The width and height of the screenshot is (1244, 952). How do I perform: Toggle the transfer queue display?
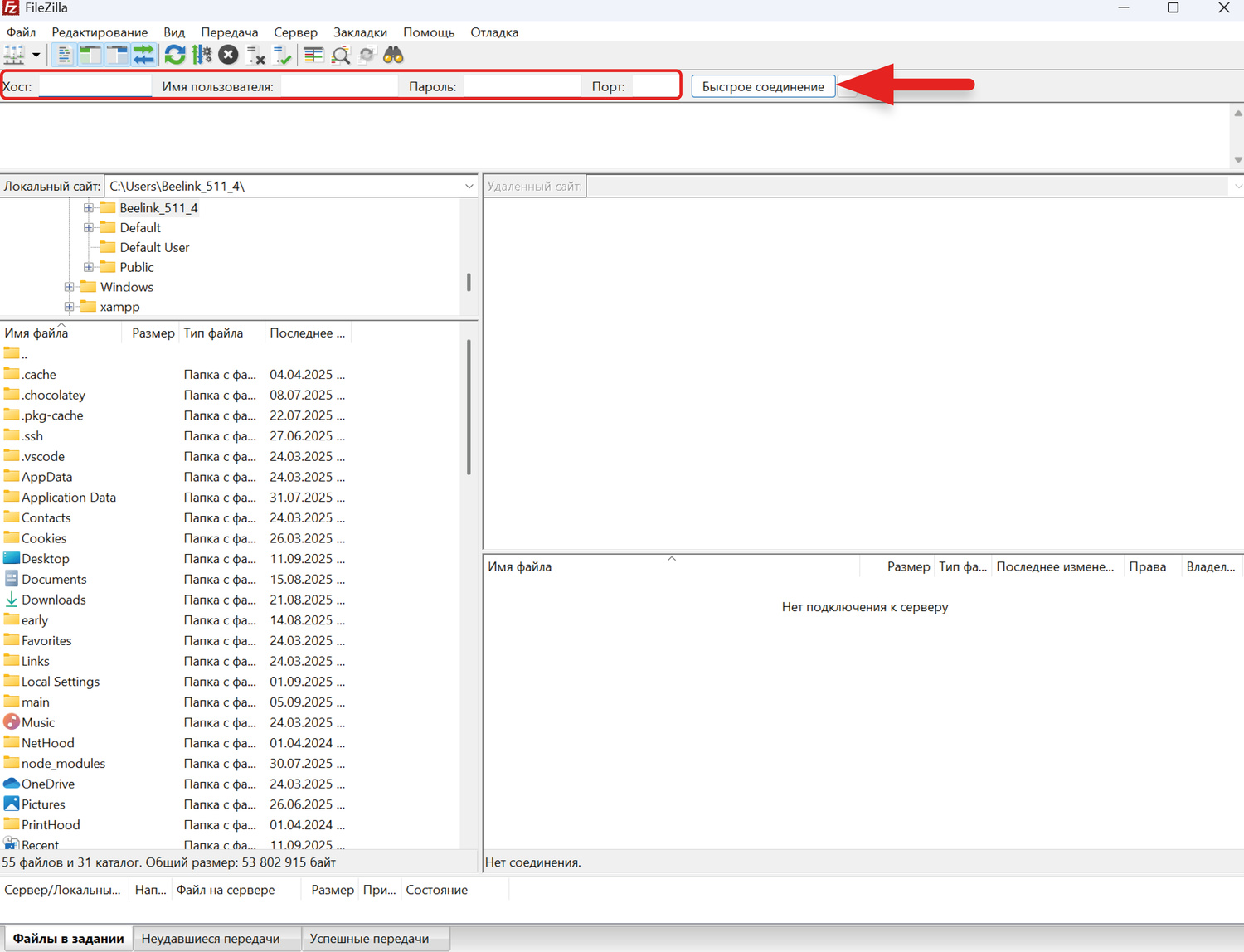pyautogui.click(x=144, y=56)
